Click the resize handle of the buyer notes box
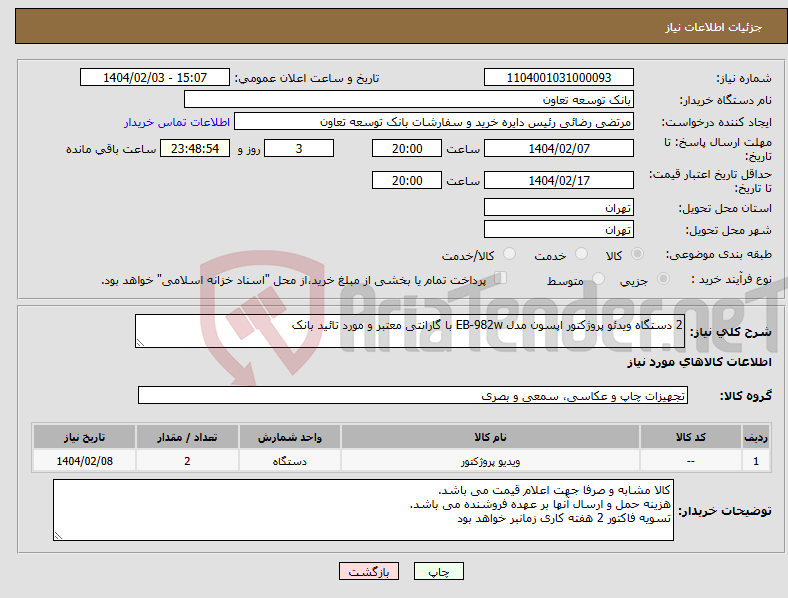788x598 pixels. pyautogui.click(x=58, y=536)
